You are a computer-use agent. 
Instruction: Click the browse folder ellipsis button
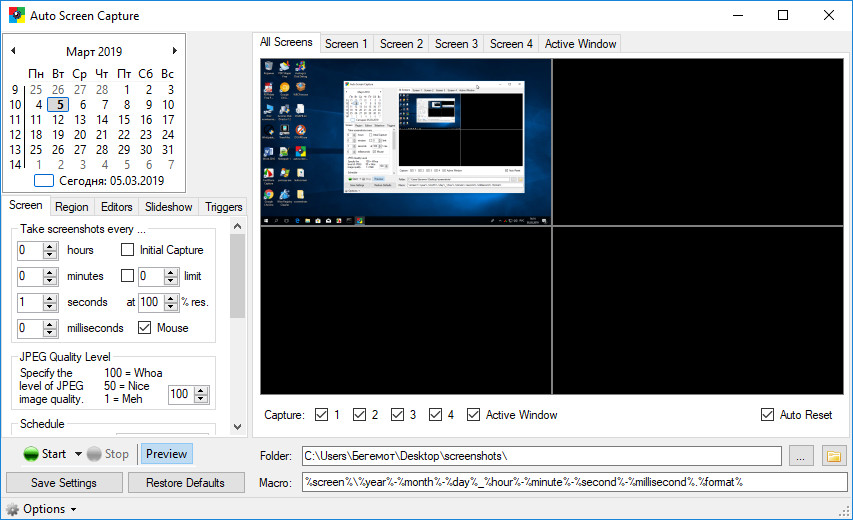pyautogui.click(x=800, y=456)
